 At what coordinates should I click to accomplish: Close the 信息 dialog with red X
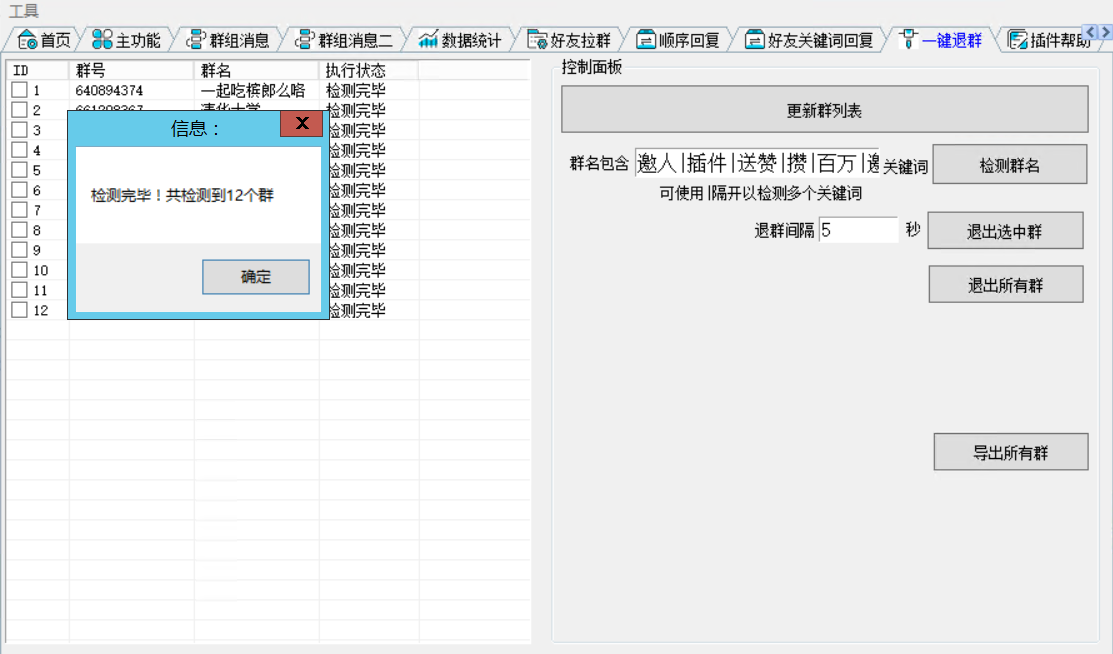click(x=301, y=125)
